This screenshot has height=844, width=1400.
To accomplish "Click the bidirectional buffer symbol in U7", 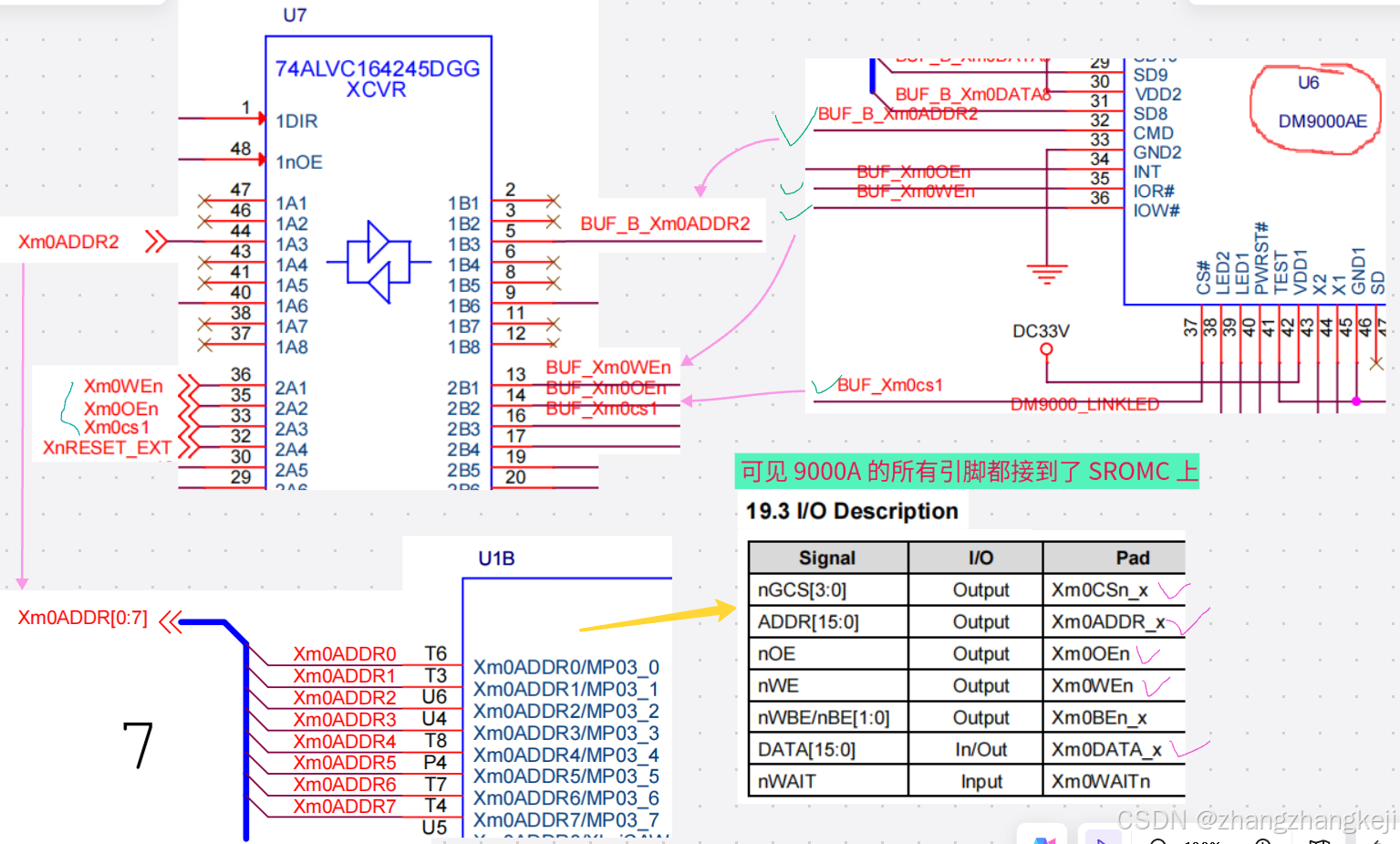I will click(379, 262).
